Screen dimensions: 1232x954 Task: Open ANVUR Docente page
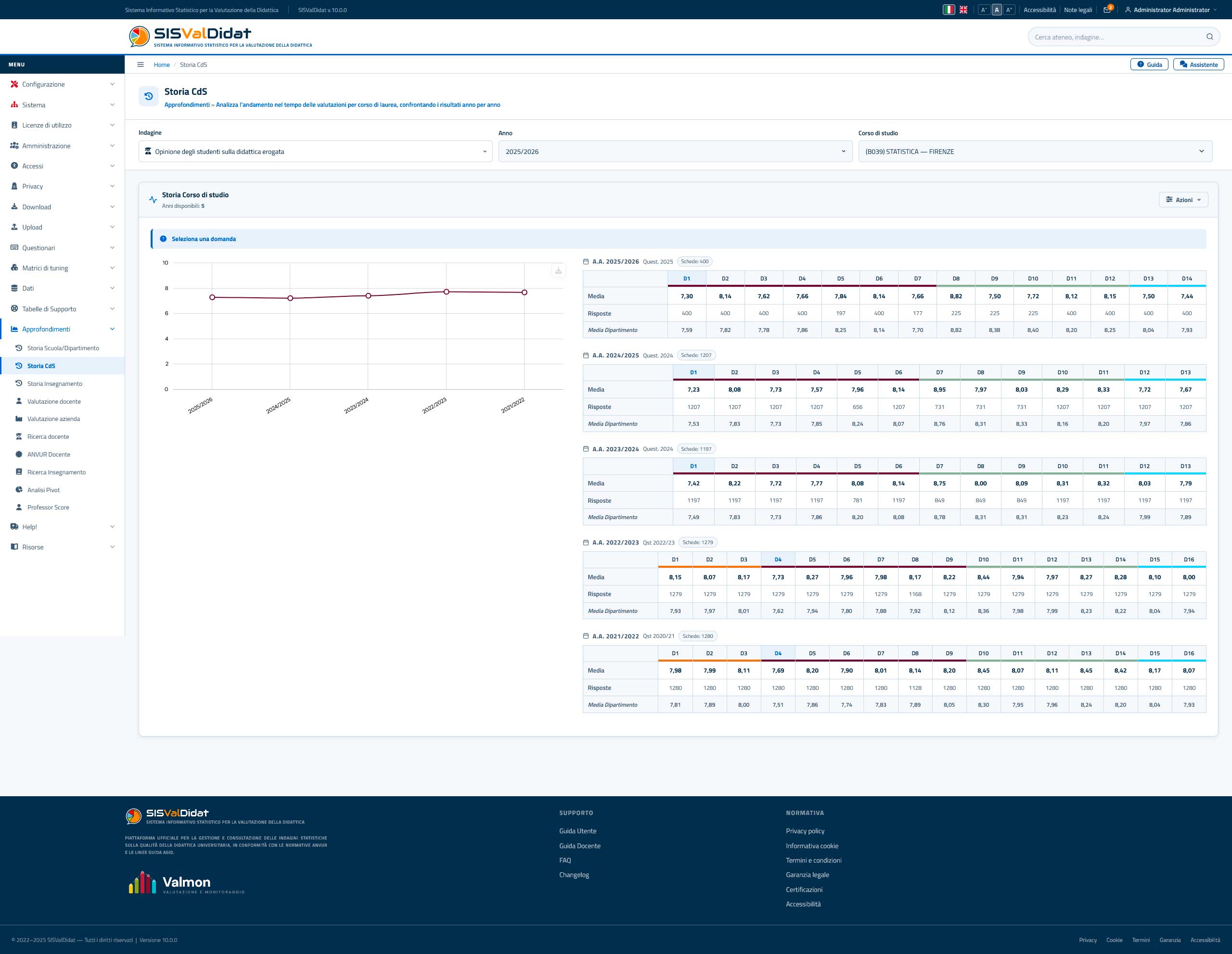click(63, 455)
